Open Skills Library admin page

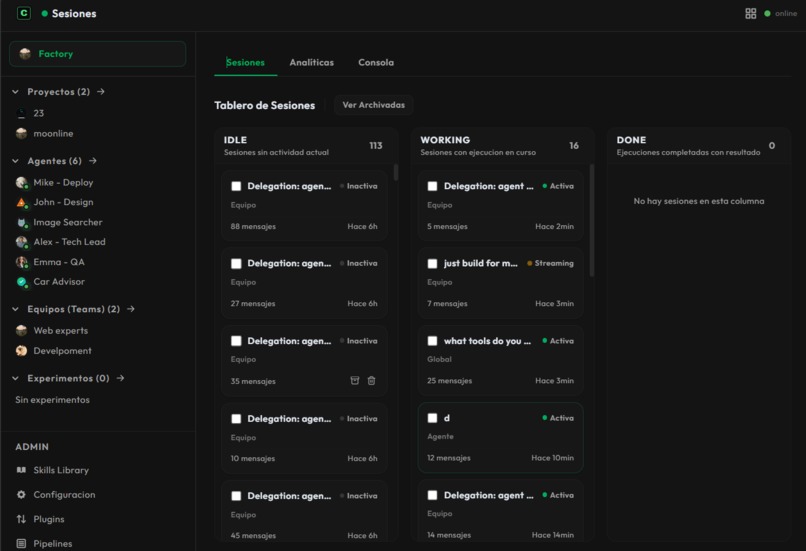coord(61,470)
